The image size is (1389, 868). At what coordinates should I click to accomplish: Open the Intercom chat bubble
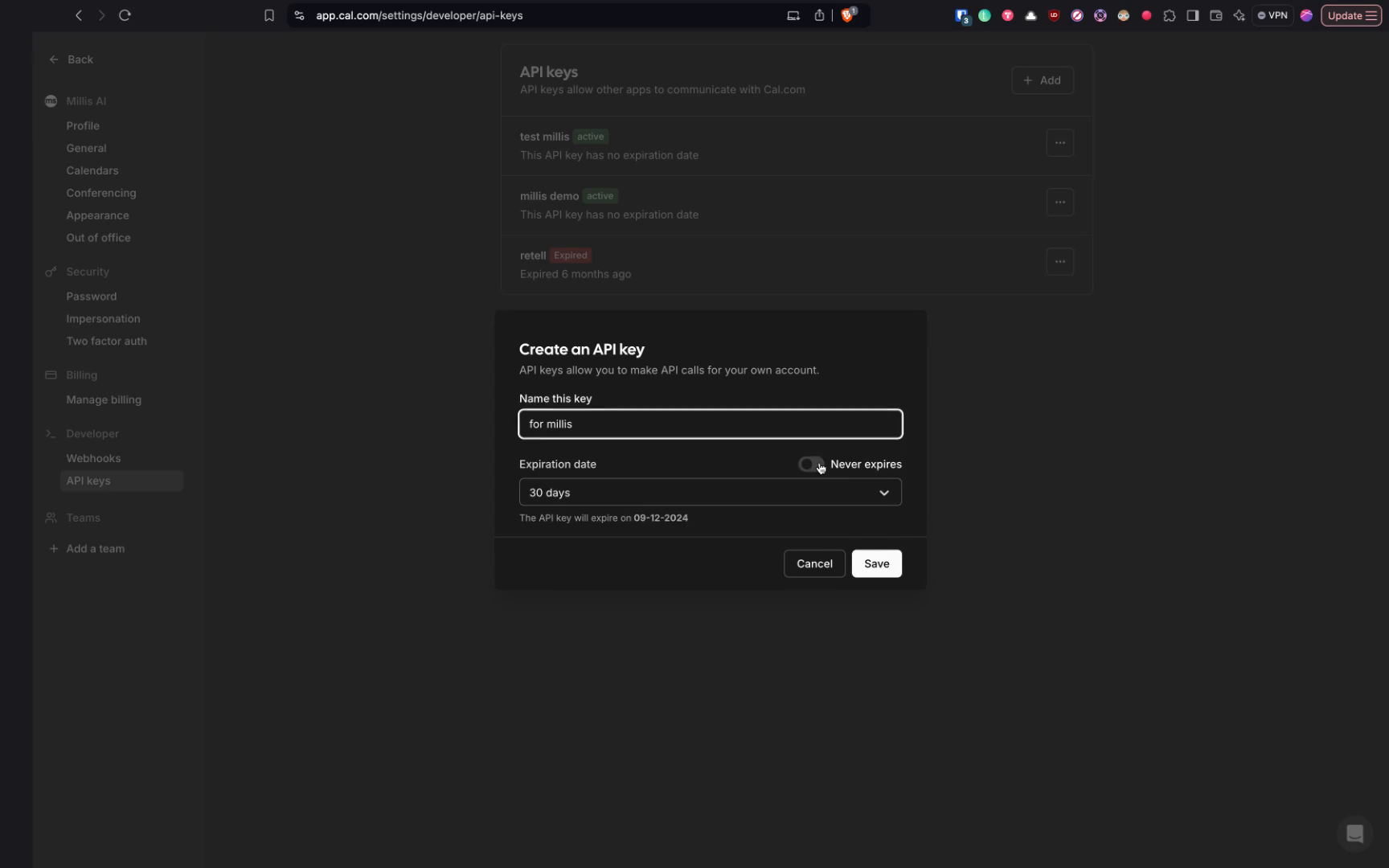[x=1354, y=834]
